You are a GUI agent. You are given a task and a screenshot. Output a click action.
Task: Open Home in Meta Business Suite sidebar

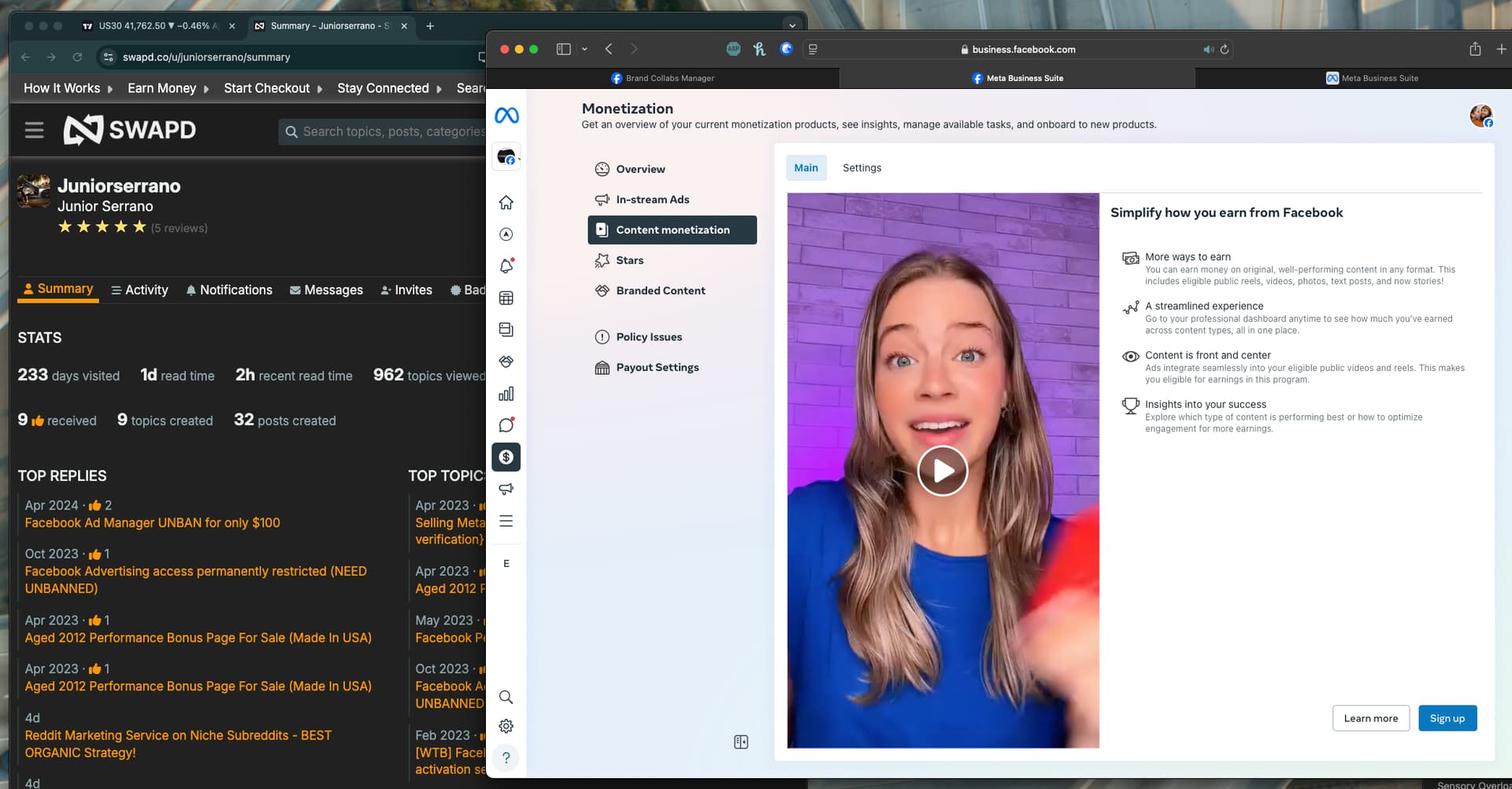coord(506,202)
